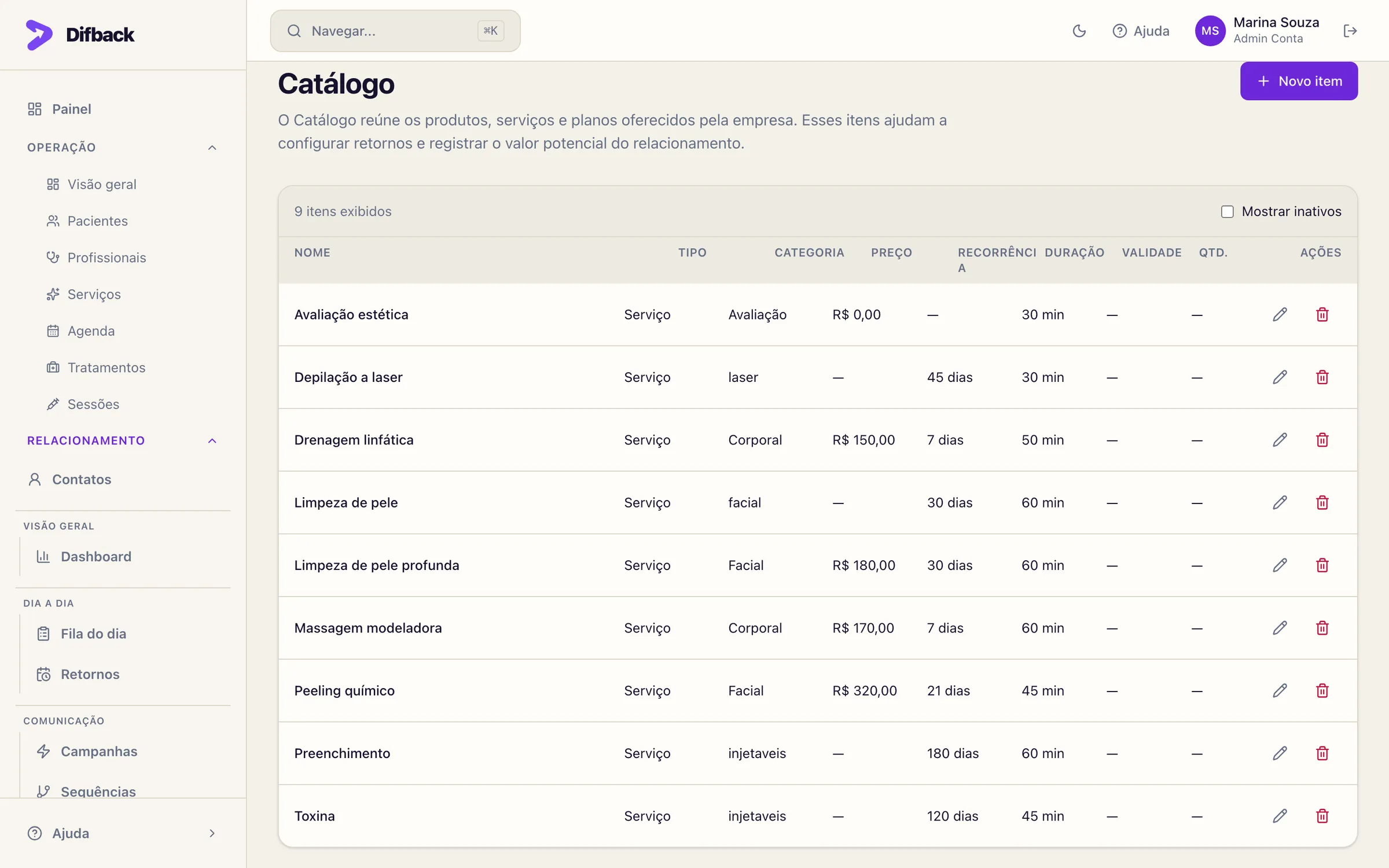Select the Peeling químico name cell
Screen dimensions: 1389x868
pos(344,690)
